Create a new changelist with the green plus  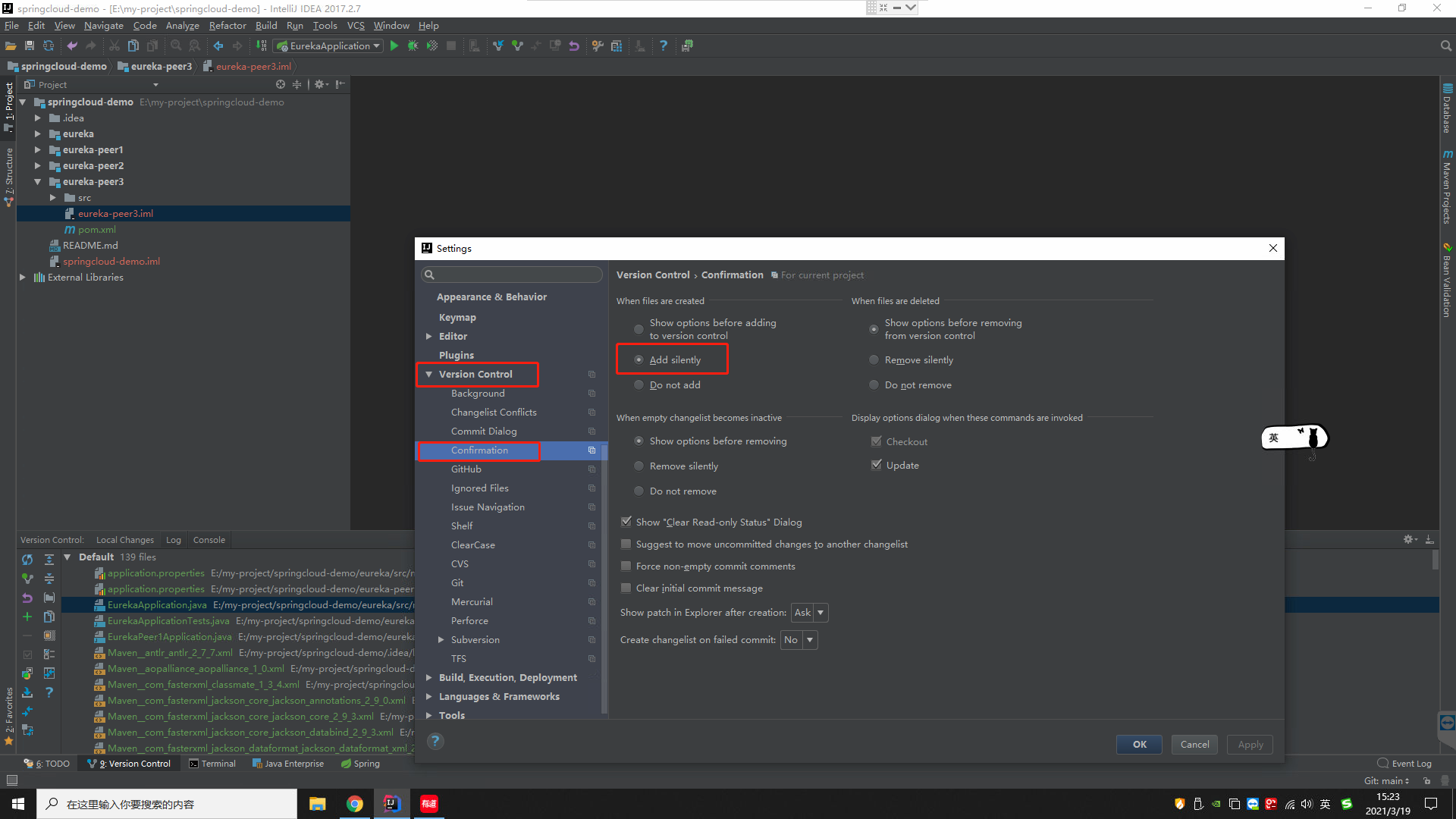[x=27, y=617]
